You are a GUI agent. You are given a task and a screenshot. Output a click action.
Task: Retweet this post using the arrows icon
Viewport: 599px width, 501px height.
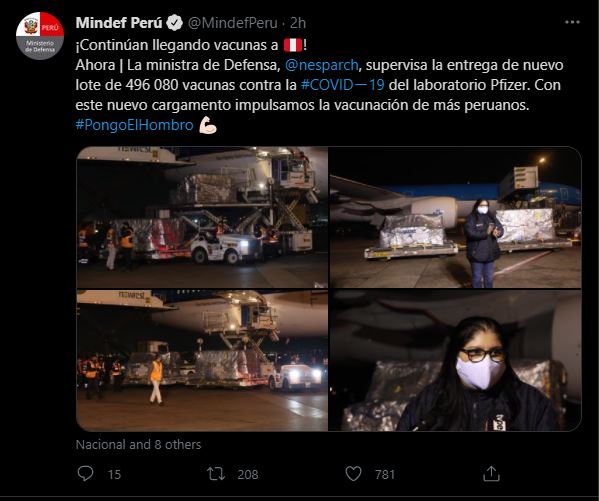[x=216, y=474]
